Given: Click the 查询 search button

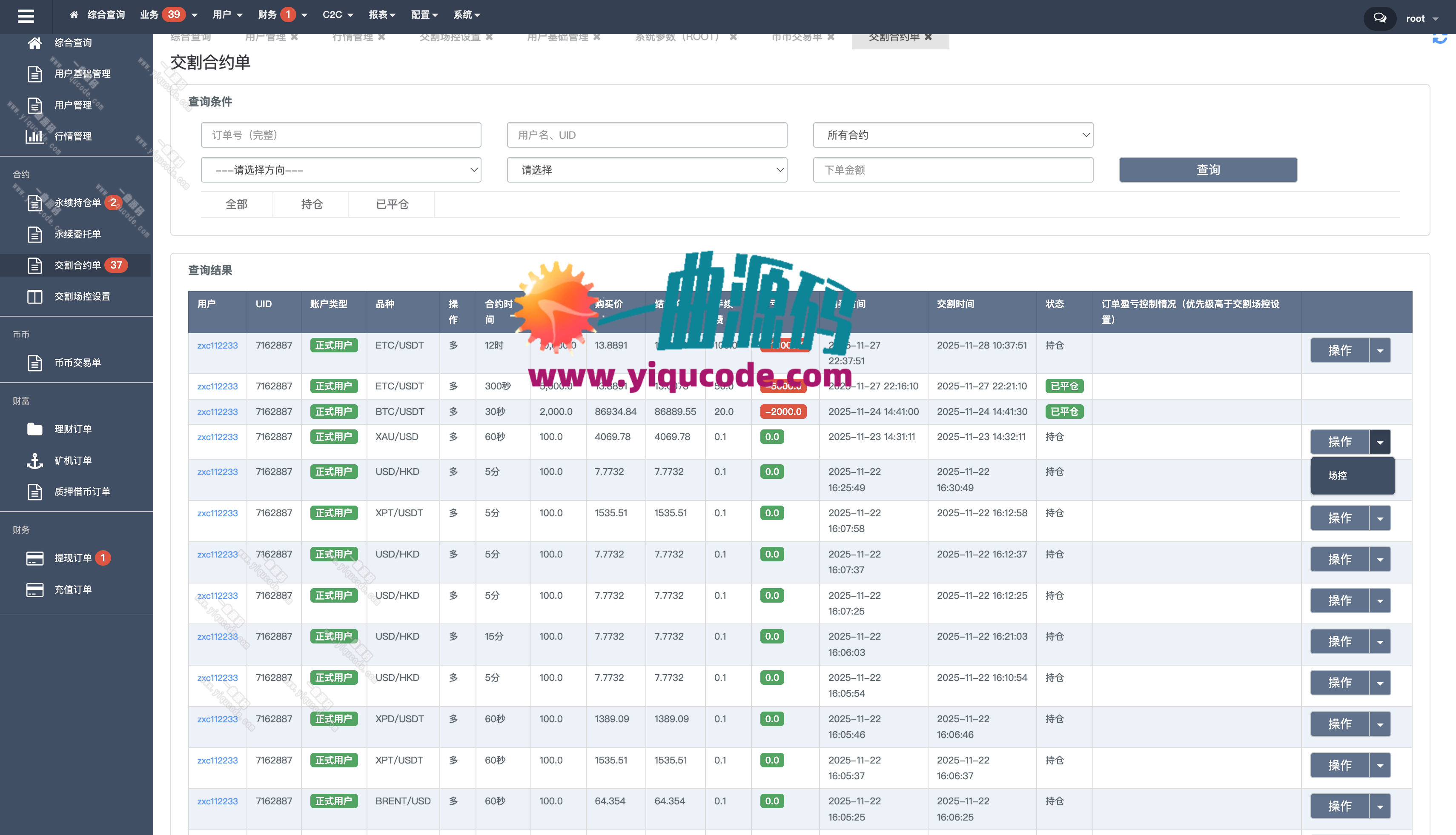Looking at the screenshot, I should coord(1208,170).
